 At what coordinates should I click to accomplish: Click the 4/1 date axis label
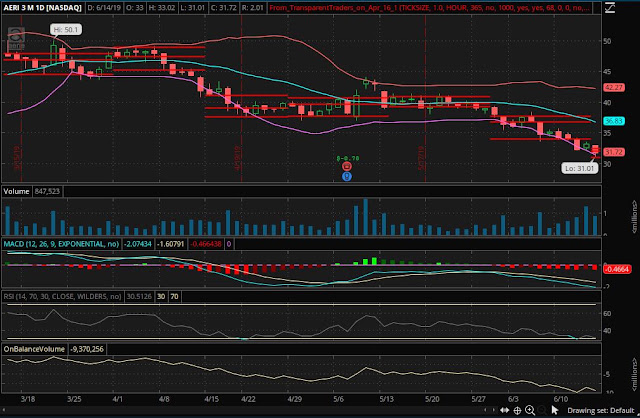[118, 399]
